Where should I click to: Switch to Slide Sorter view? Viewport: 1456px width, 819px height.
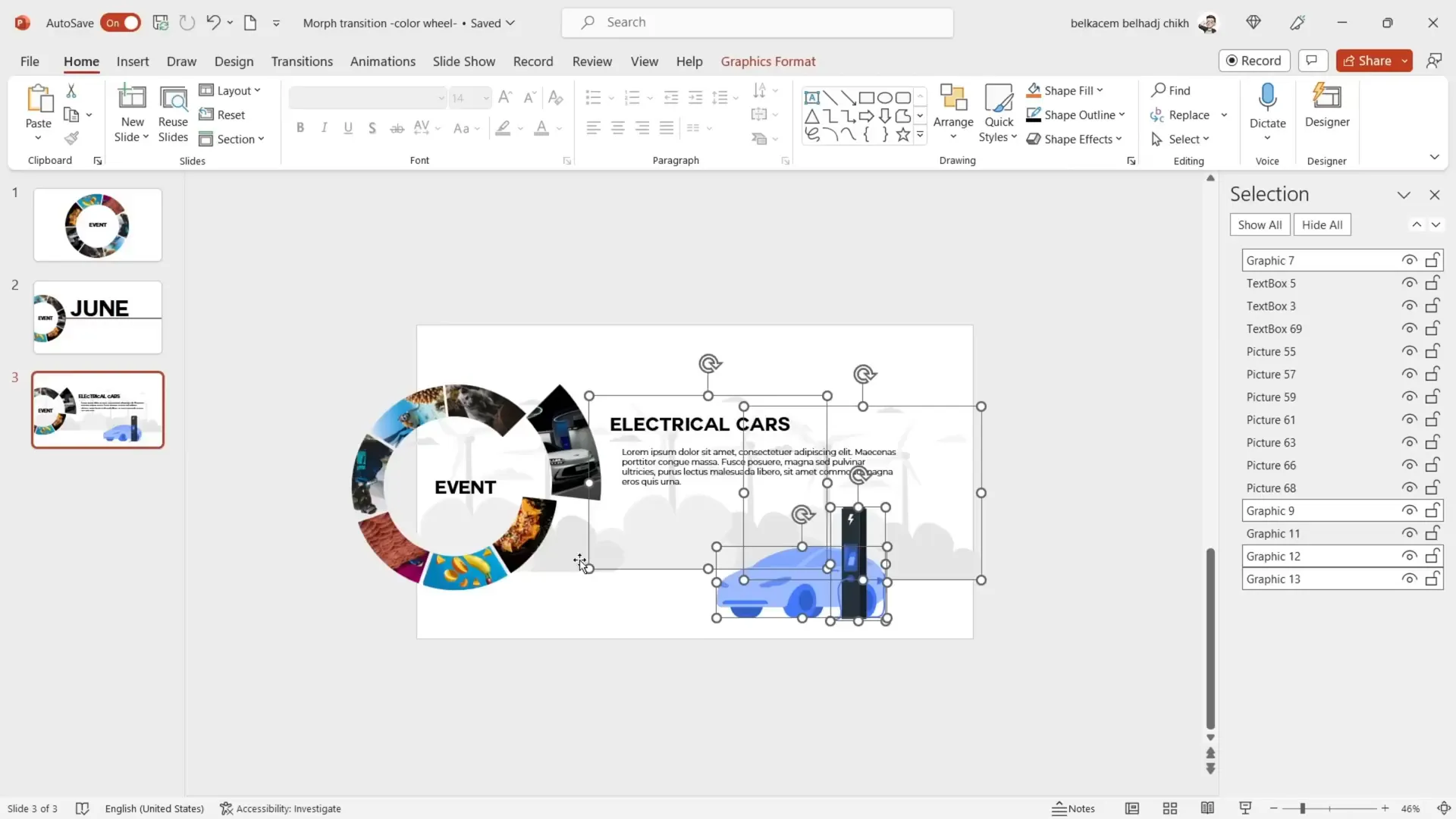pyautogui.click(x=1170, y=808)
